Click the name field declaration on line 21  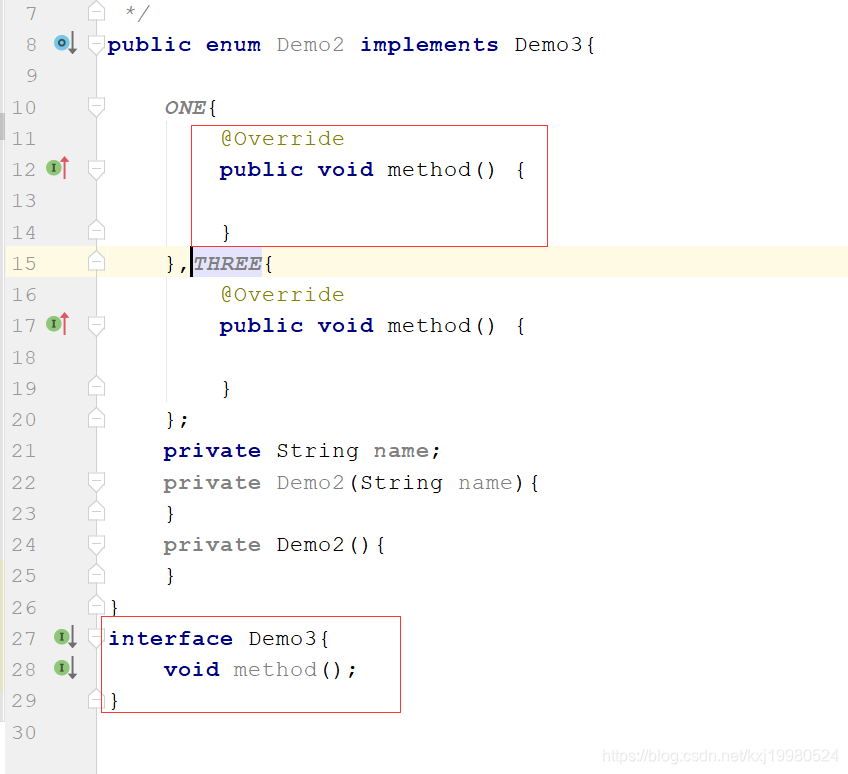click(x=401, y=451)
